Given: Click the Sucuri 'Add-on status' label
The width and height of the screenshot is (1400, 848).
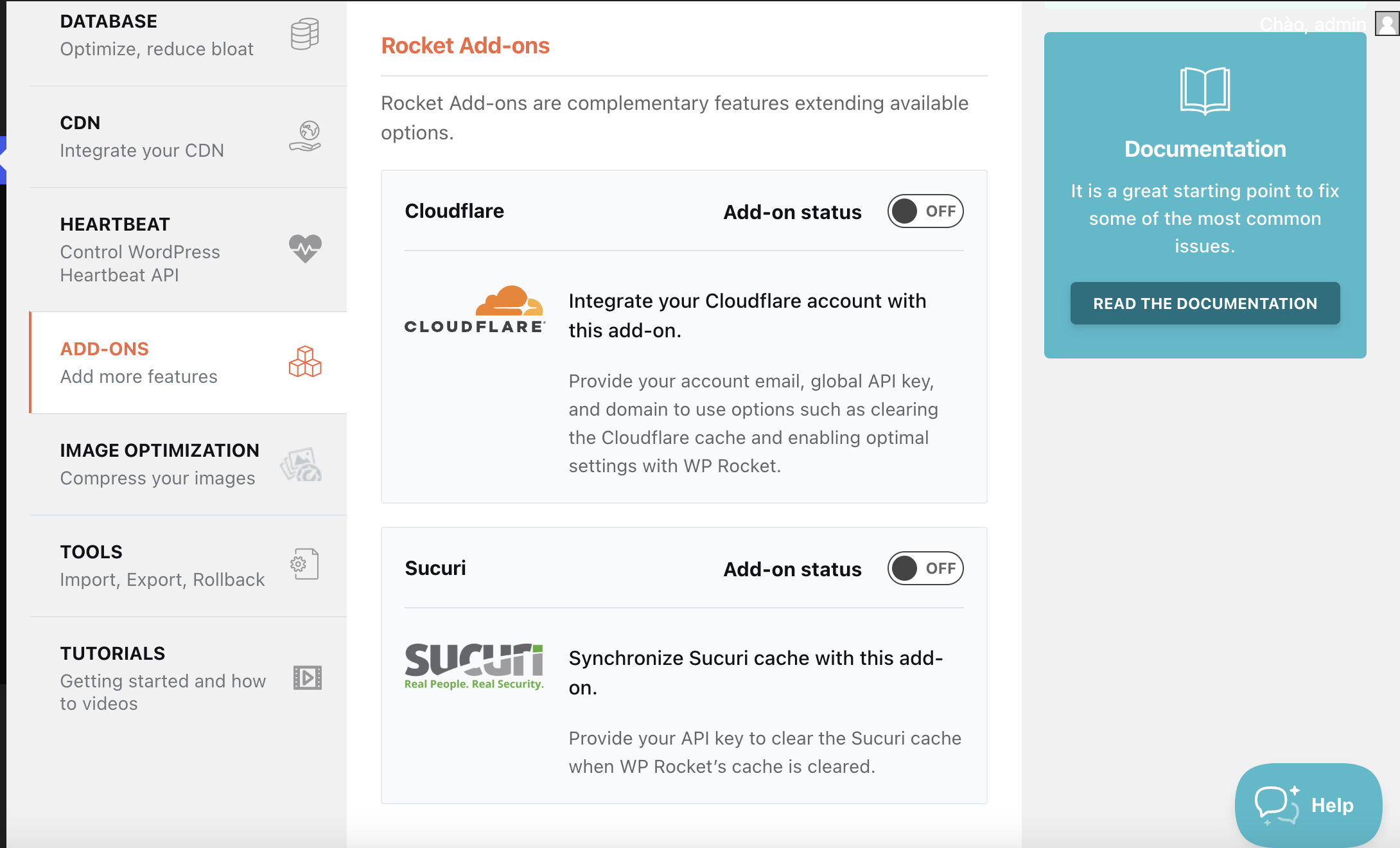Looking at the screenshot, I should (x=792, y=569).
